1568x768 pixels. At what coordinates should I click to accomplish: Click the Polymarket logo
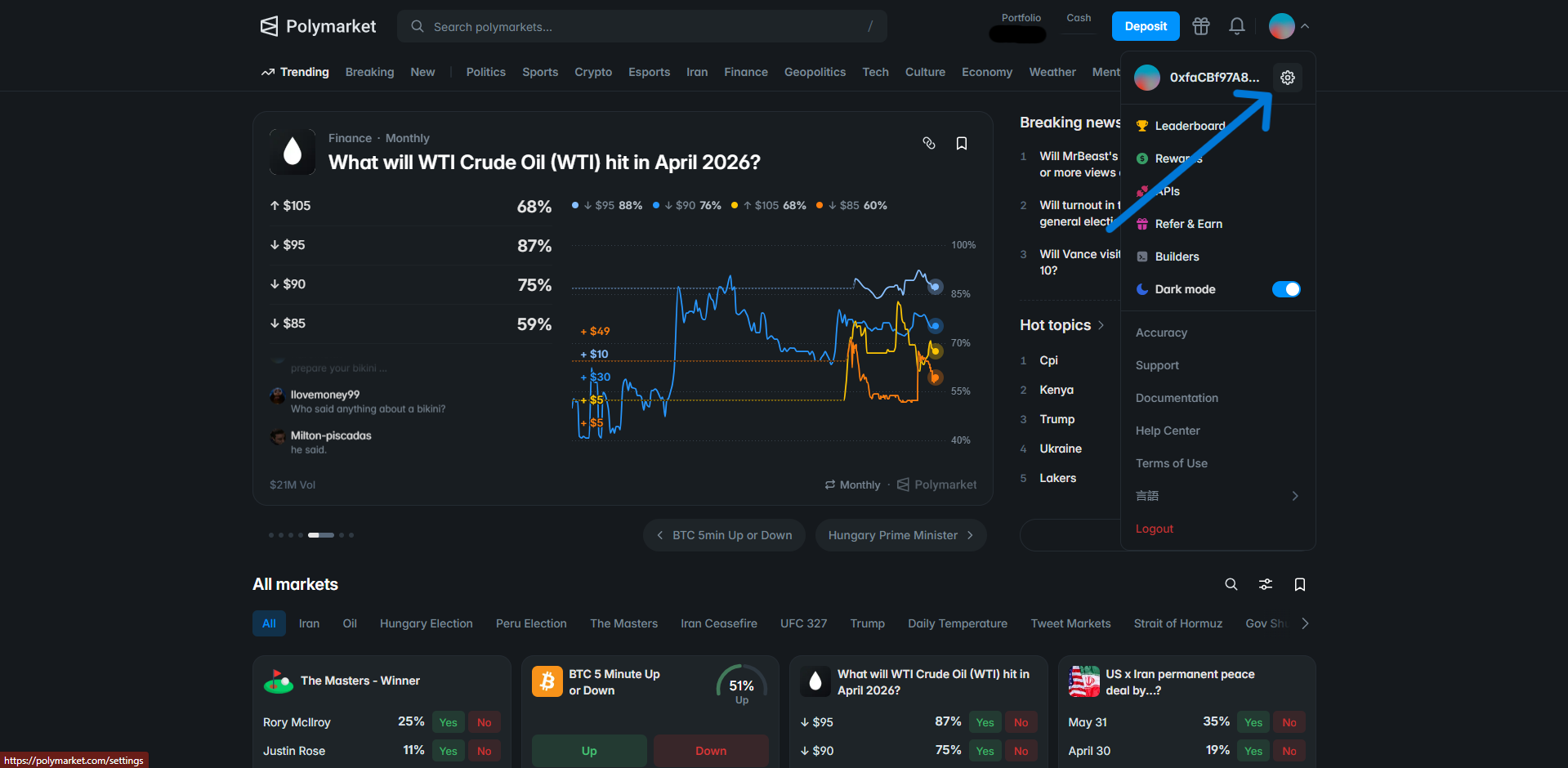[318, 26]
